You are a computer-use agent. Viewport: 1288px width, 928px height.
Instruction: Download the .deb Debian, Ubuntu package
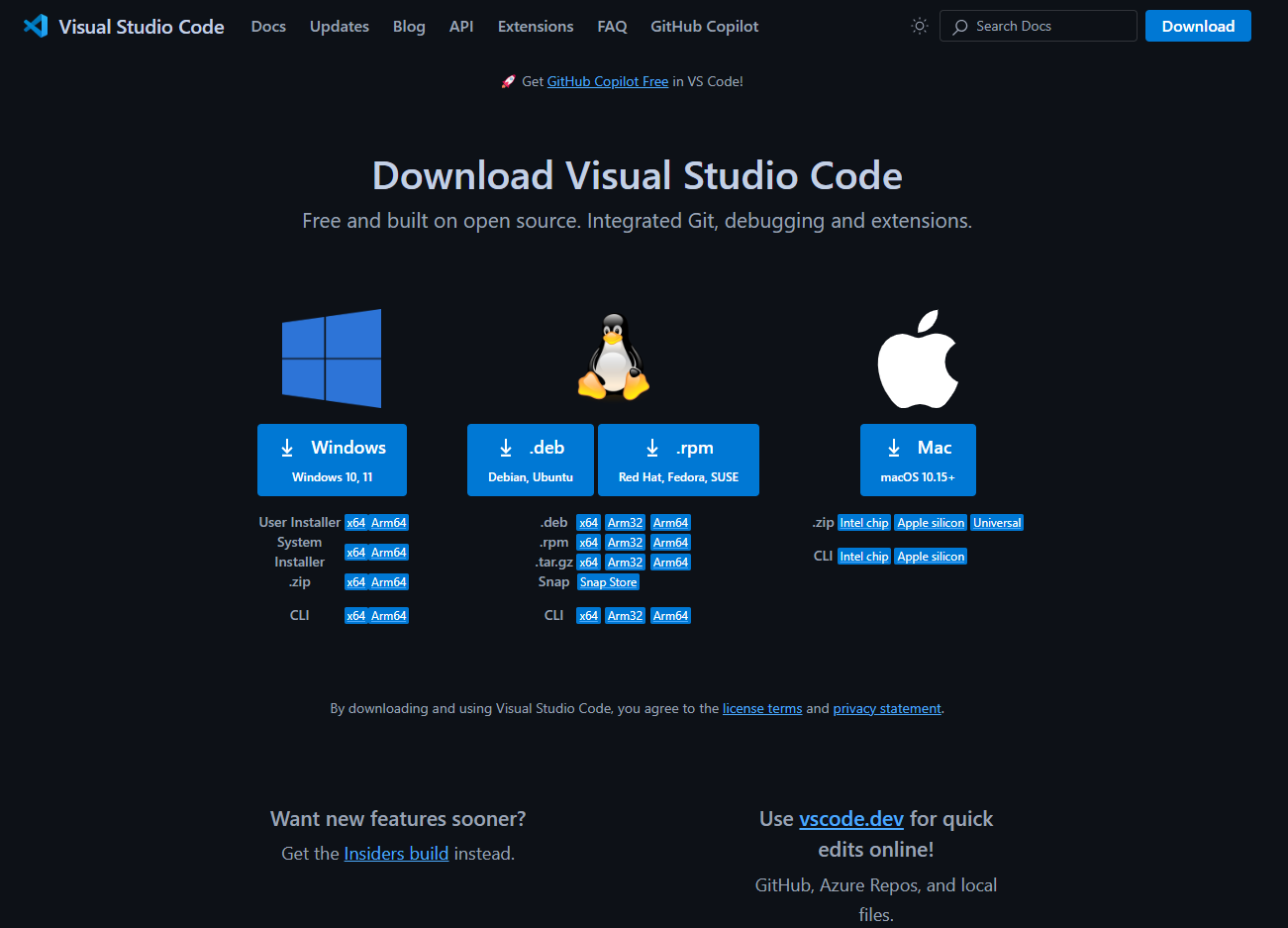click(531, 460)
